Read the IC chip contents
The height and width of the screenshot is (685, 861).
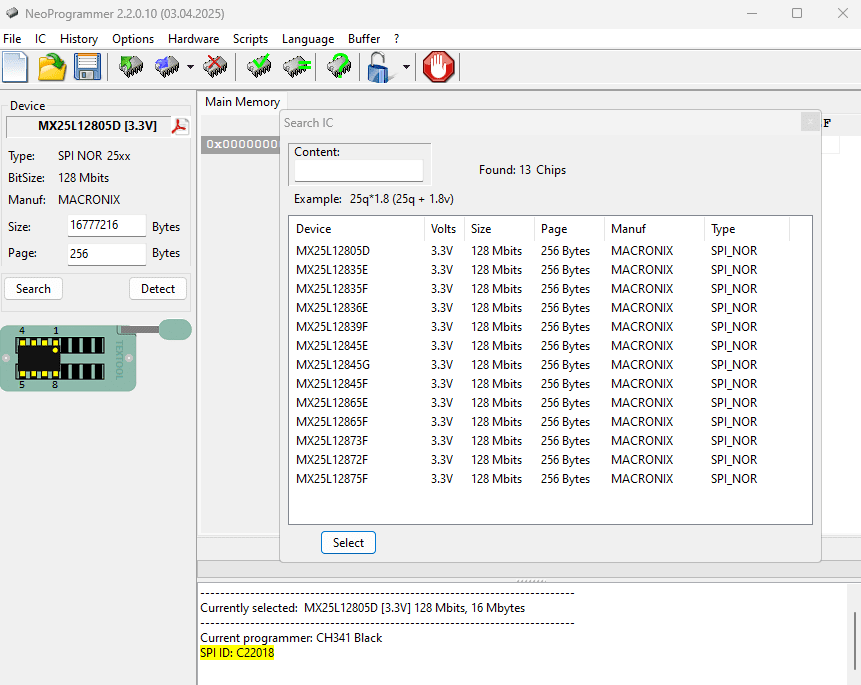[131, 66]
